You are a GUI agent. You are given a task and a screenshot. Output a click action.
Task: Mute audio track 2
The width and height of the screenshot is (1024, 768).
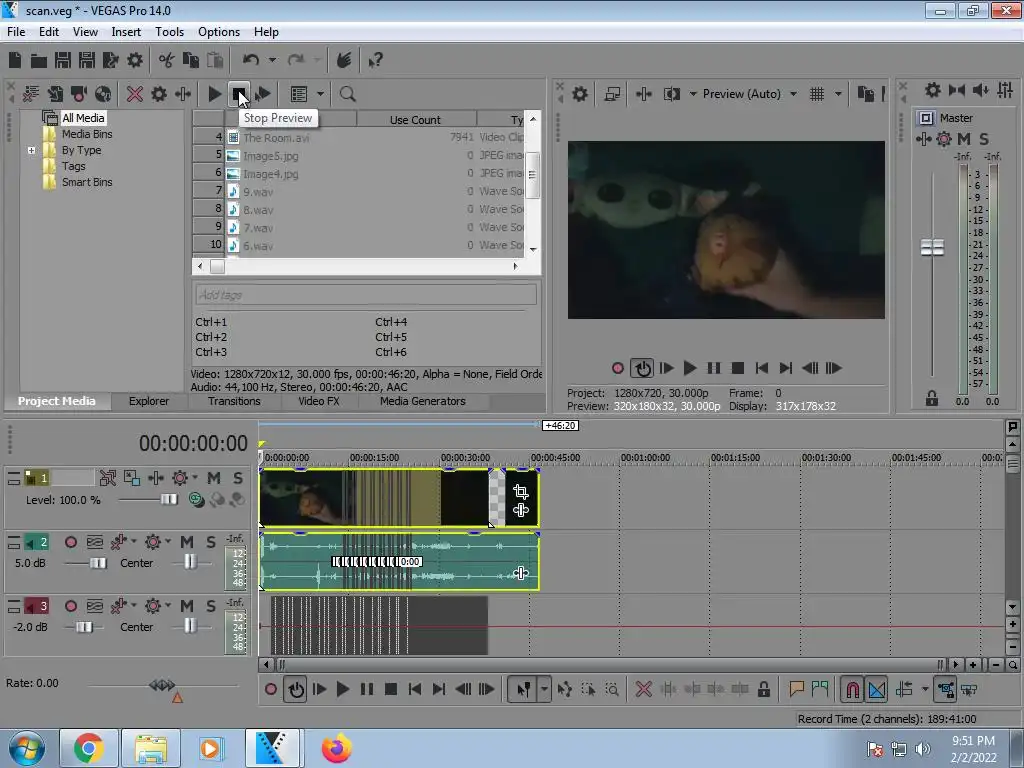187,542
